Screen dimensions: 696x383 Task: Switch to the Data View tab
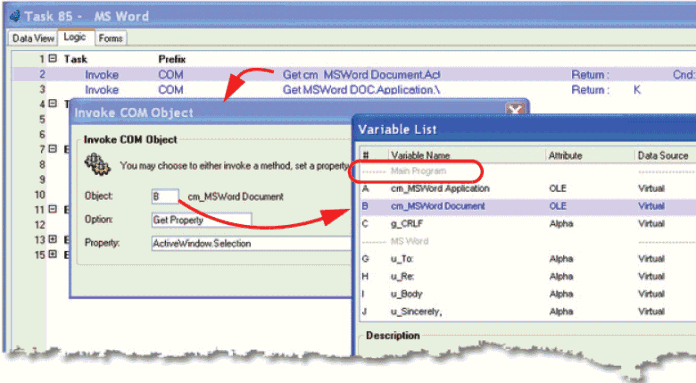pos(33,39)
